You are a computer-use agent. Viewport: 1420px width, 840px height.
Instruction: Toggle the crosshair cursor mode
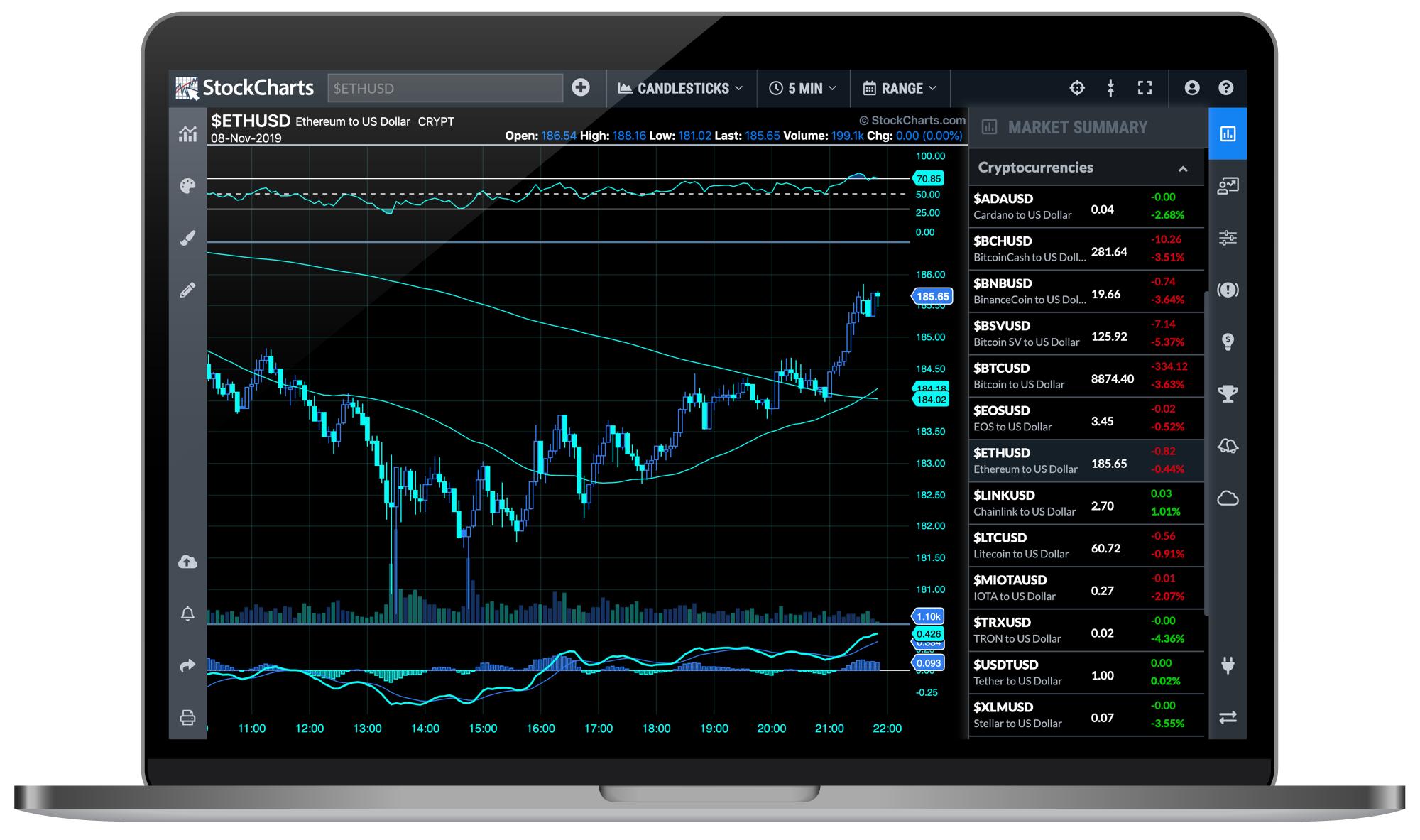click(1077, 87)
